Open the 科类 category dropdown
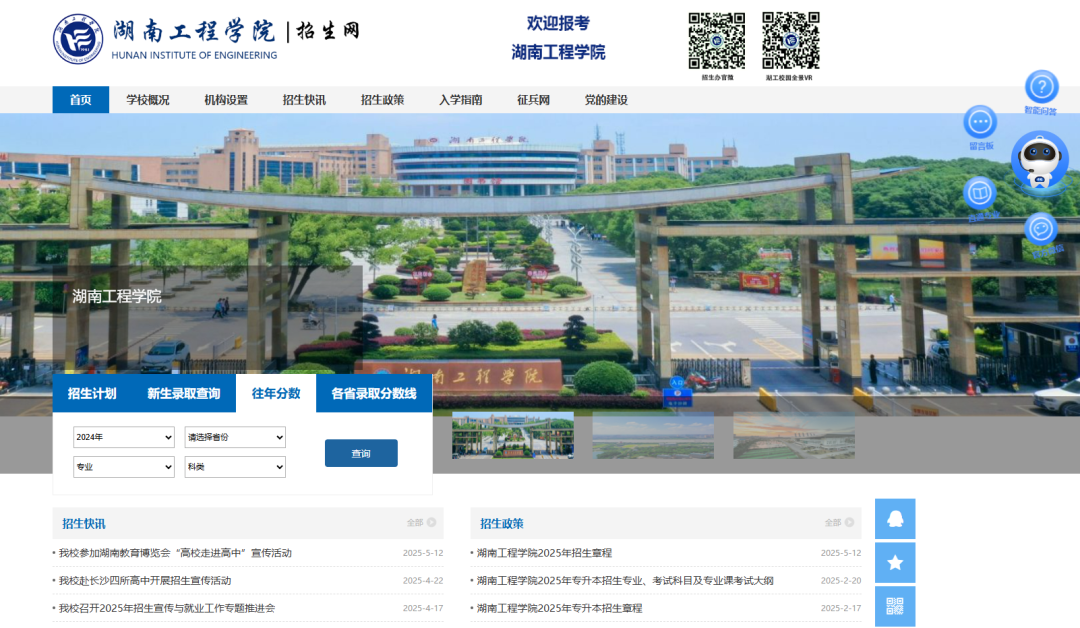The image size is (1080, 628). tap(235, 467)
